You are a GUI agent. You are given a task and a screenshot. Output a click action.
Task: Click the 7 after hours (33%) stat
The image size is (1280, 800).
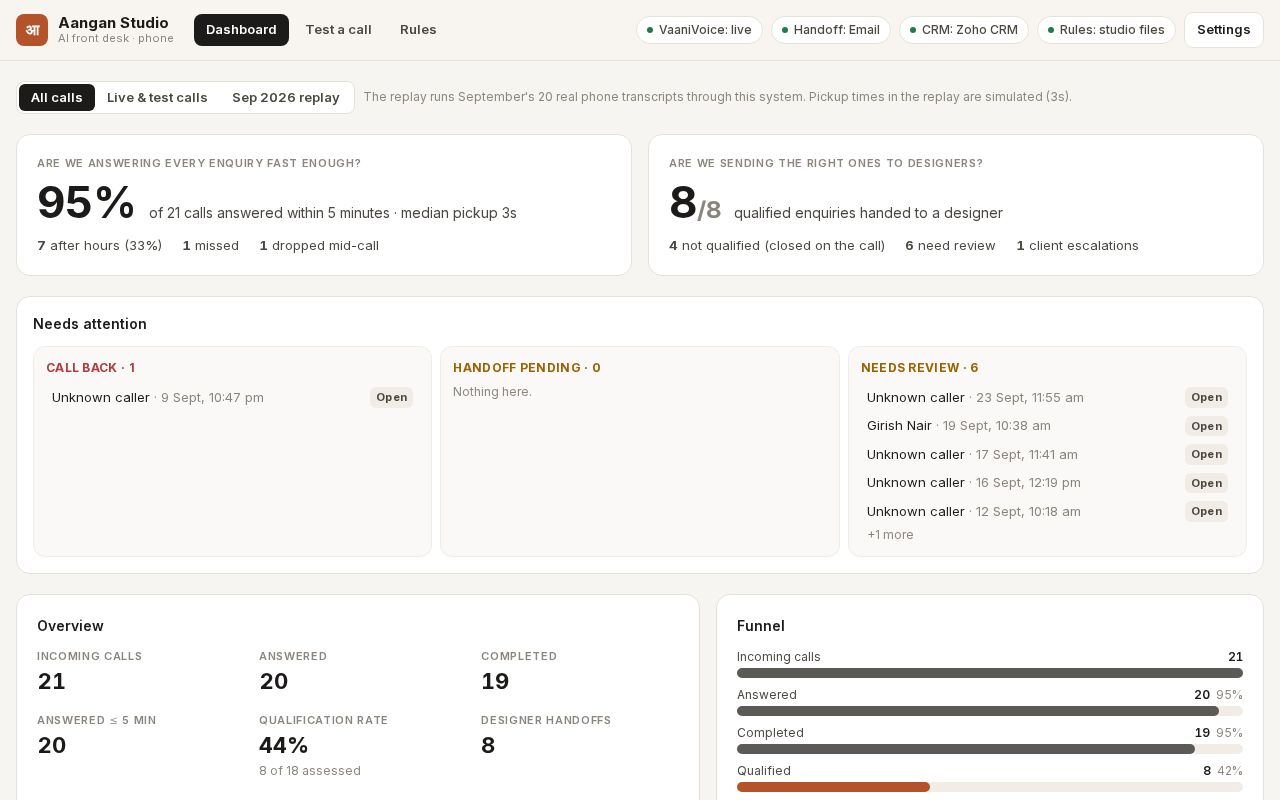99,246
